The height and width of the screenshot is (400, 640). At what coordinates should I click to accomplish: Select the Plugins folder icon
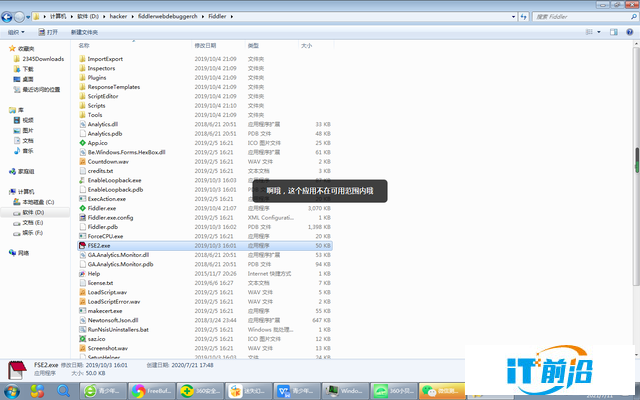coord(82,78)
